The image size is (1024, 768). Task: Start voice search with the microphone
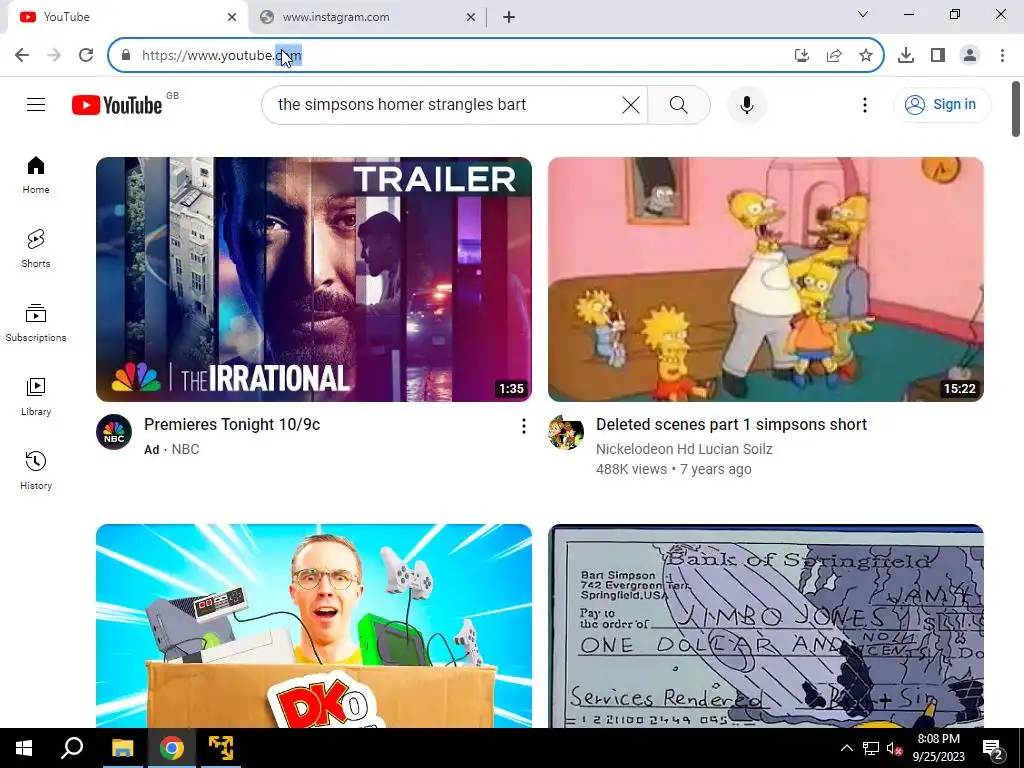[x=746, y=104]
